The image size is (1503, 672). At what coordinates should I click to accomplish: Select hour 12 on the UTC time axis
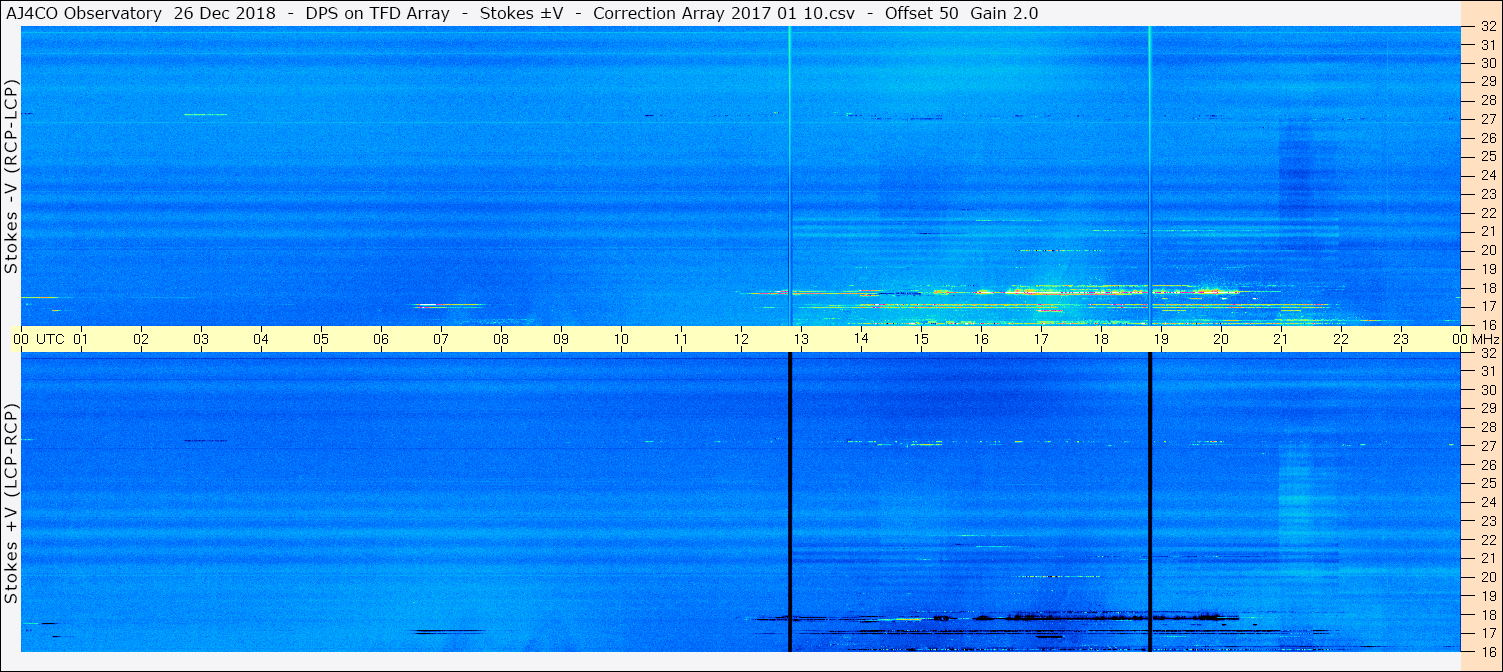[x=741, y=339]
